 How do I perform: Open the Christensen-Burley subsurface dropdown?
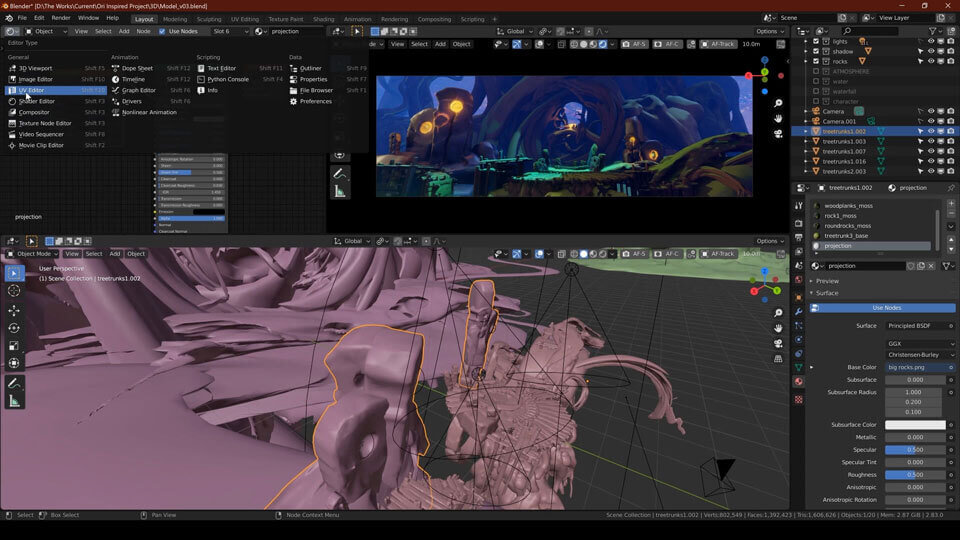[921, 354]
